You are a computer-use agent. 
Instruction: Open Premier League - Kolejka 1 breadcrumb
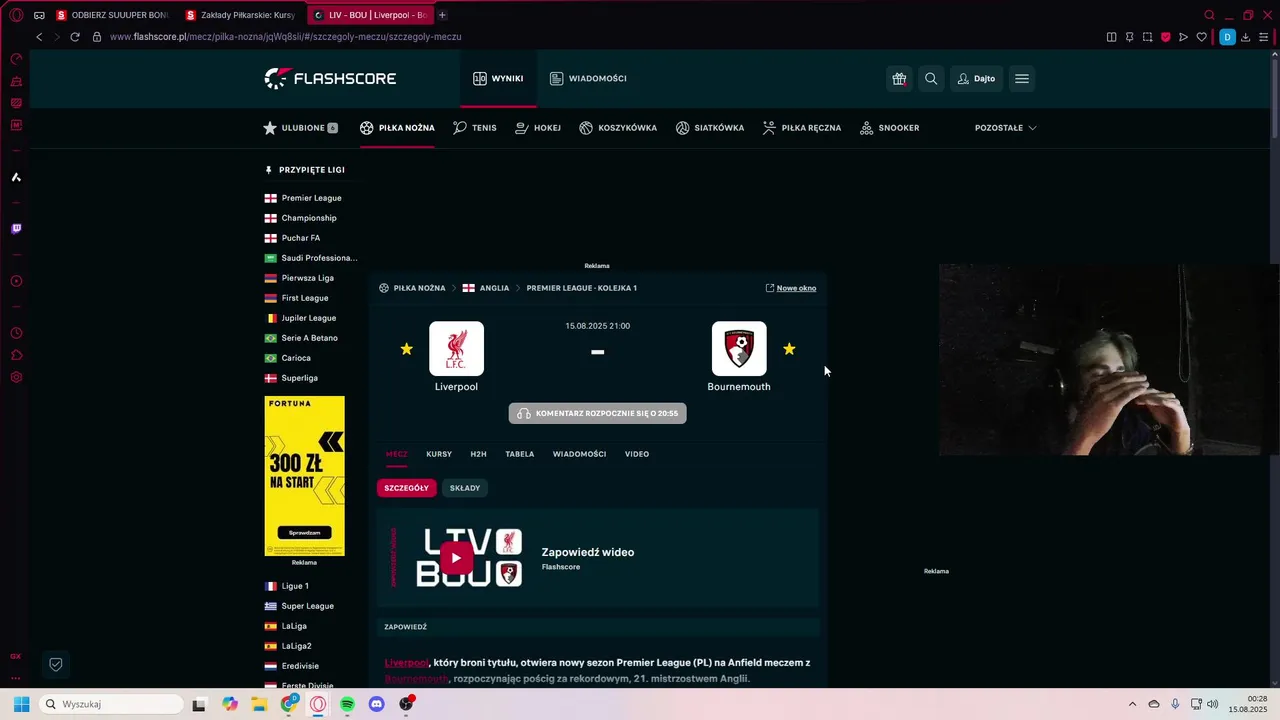click(582, 288)
